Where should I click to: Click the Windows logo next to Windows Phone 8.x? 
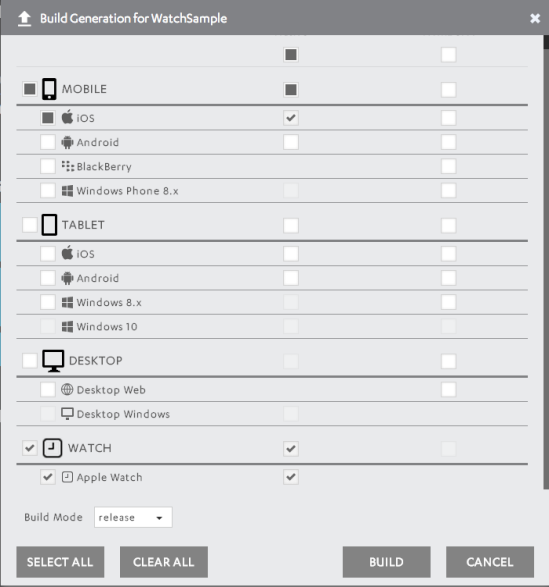(x=67, y=191)
